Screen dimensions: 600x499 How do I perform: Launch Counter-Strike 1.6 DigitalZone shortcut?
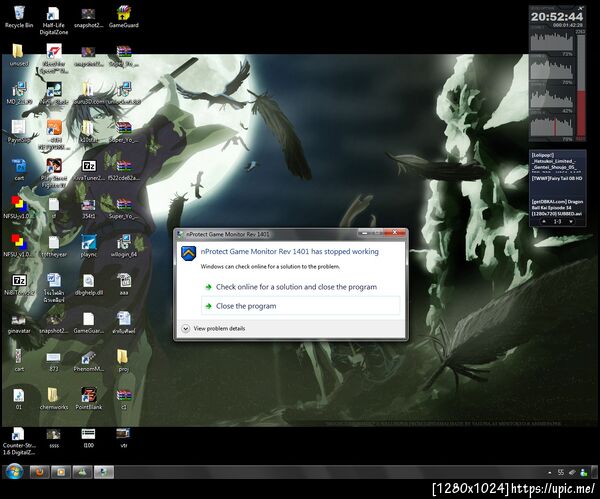point(19,441)
